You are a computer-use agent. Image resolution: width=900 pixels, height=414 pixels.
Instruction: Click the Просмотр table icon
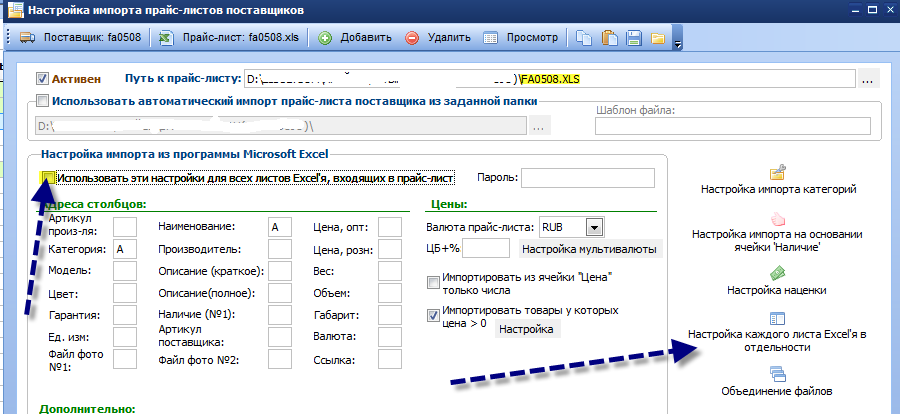[491, 38]
